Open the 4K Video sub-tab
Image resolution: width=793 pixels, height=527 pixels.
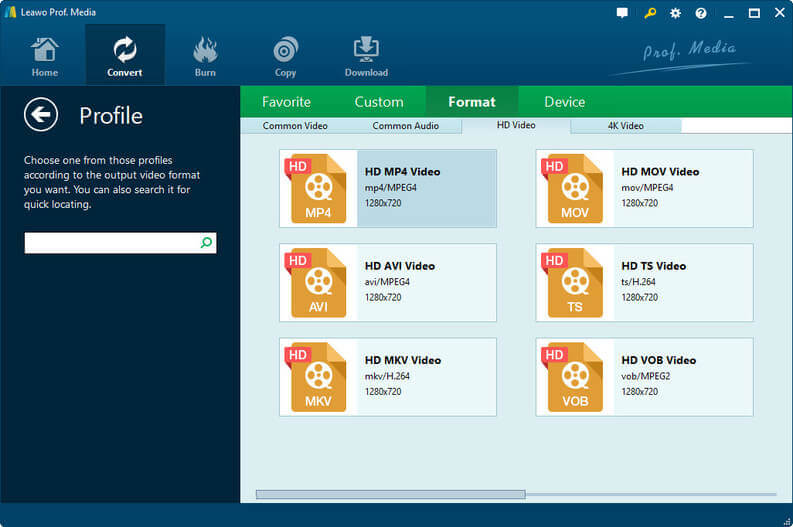pos(626,125)
